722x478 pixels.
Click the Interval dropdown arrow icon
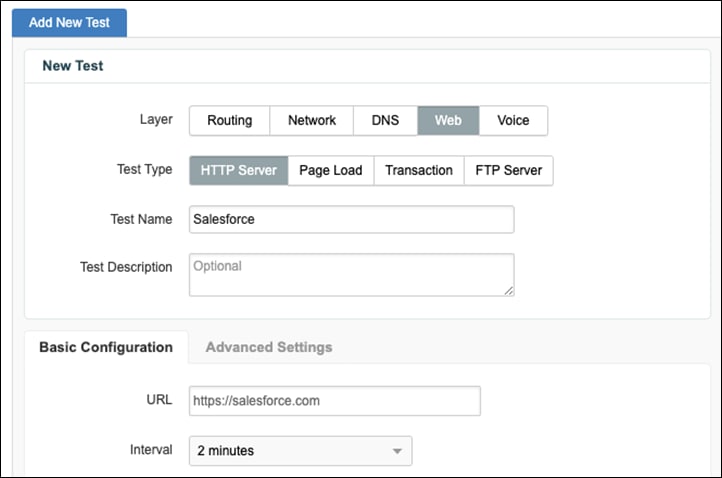click(x=397, y=451)
